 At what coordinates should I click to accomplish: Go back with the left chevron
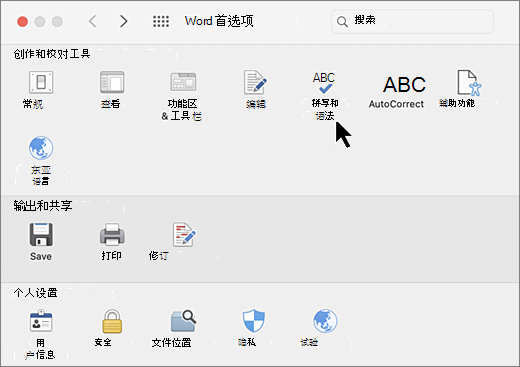[93, 21]
